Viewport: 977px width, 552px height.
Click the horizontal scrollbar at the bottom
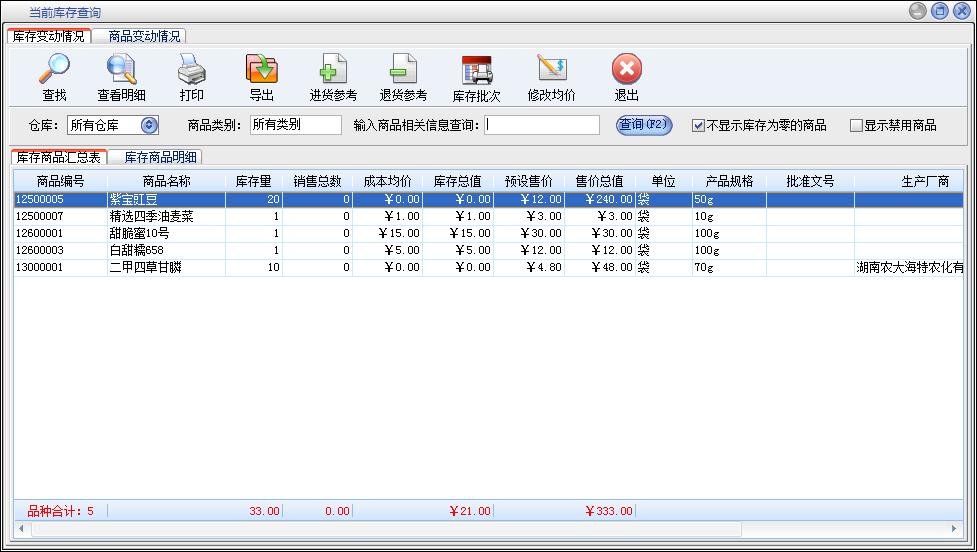[380, 528]
